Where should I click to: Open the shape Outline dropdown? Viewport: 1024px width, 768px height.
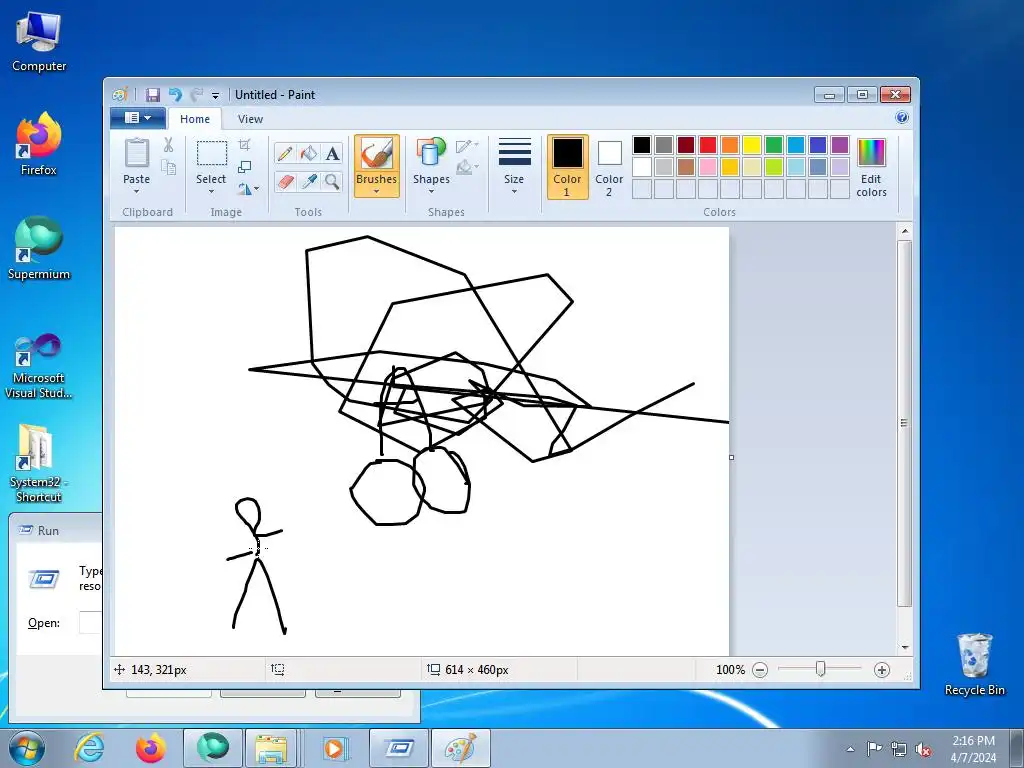(467, 145)
